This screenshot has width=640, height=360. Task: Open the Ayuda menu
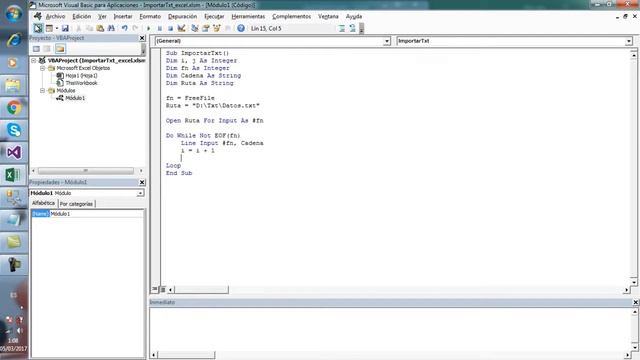pos(354,16)
